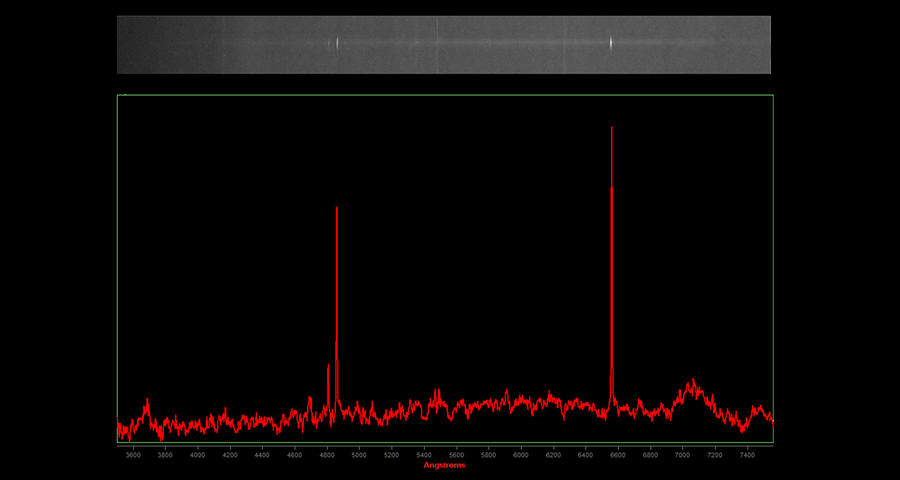
Task: Click the 6600 tick label on wavelength axis
Action: click(x=618, y=454)
